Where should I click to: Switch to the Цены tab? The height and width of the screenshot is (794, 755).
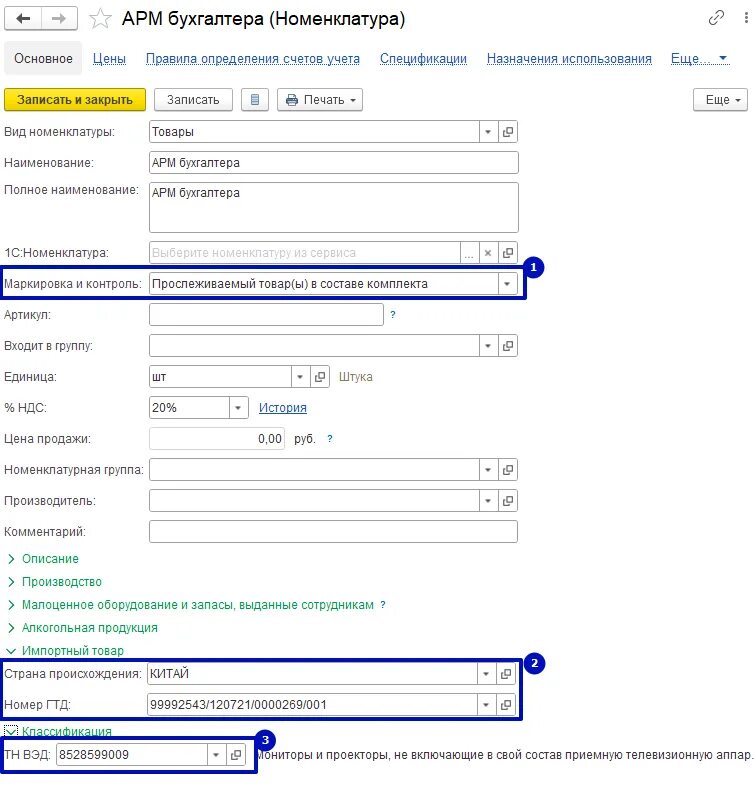click(x=109, y=59)
